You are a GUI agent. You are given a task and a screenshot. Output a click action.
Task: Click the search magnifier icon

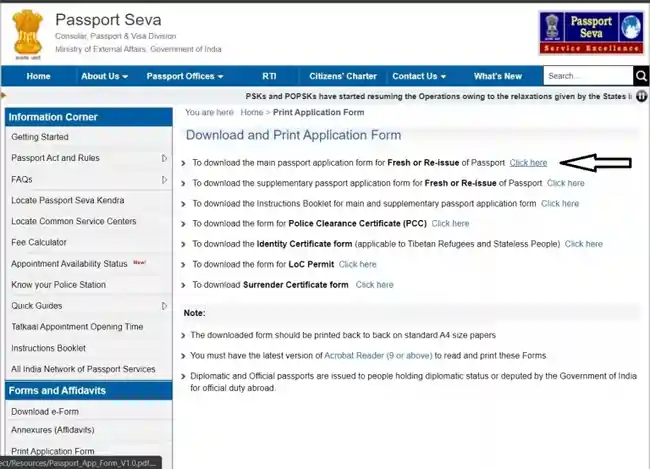[x=641, y=76]
